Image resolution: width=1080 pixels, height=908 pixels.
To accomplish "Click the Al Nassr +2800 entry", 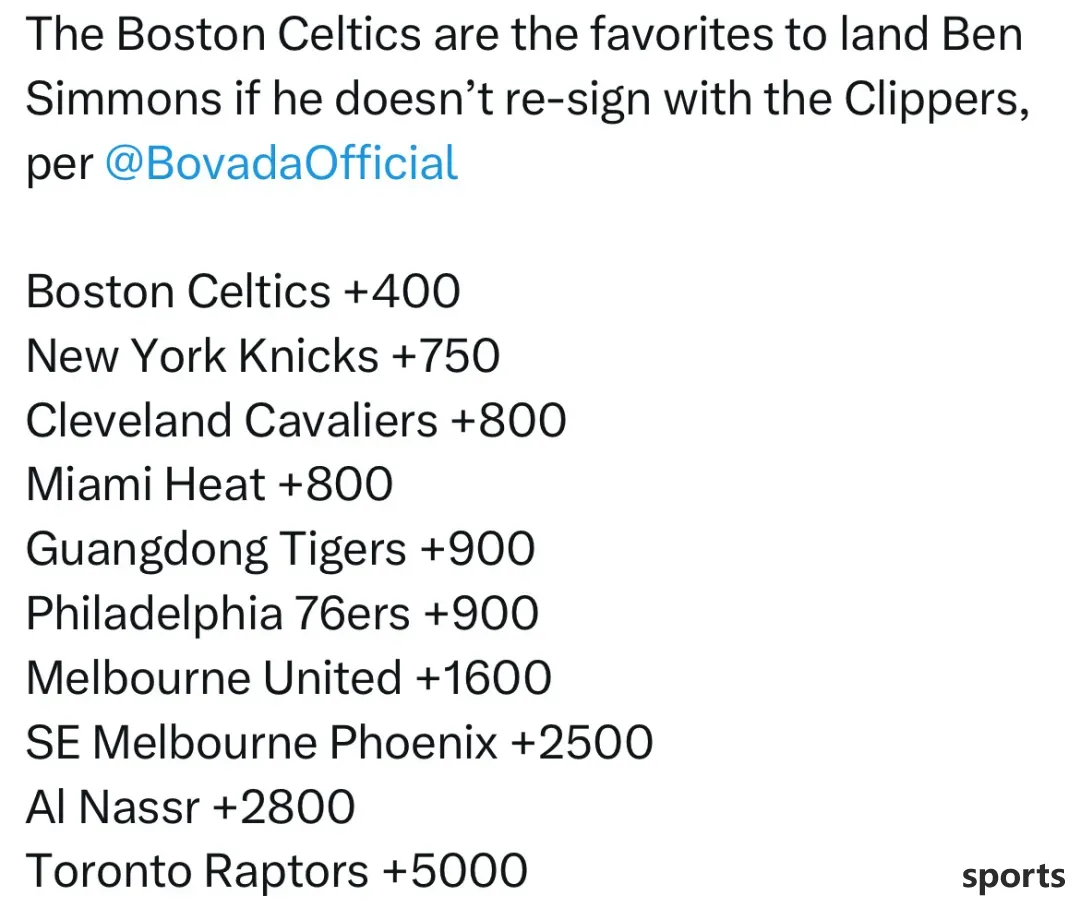I will [191, 807].
